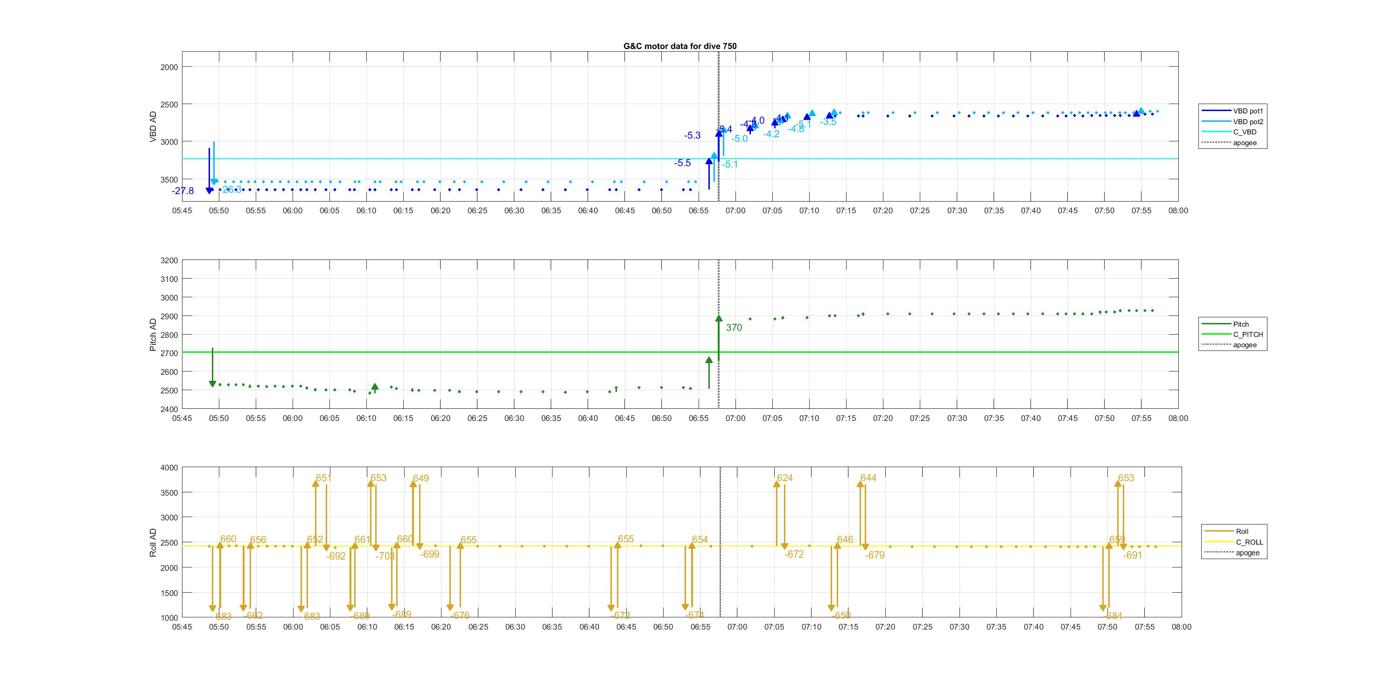The width and height of the screenshot is (1400, 693).
Task: Click the '-676' roll data label
Action: tap(459, 616)
